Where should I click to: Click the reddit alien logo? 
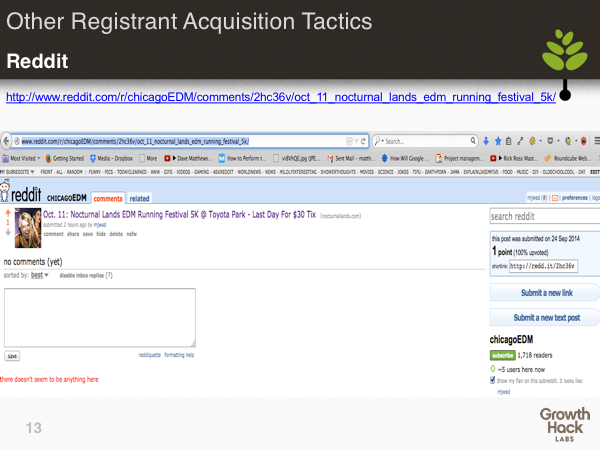5,191
